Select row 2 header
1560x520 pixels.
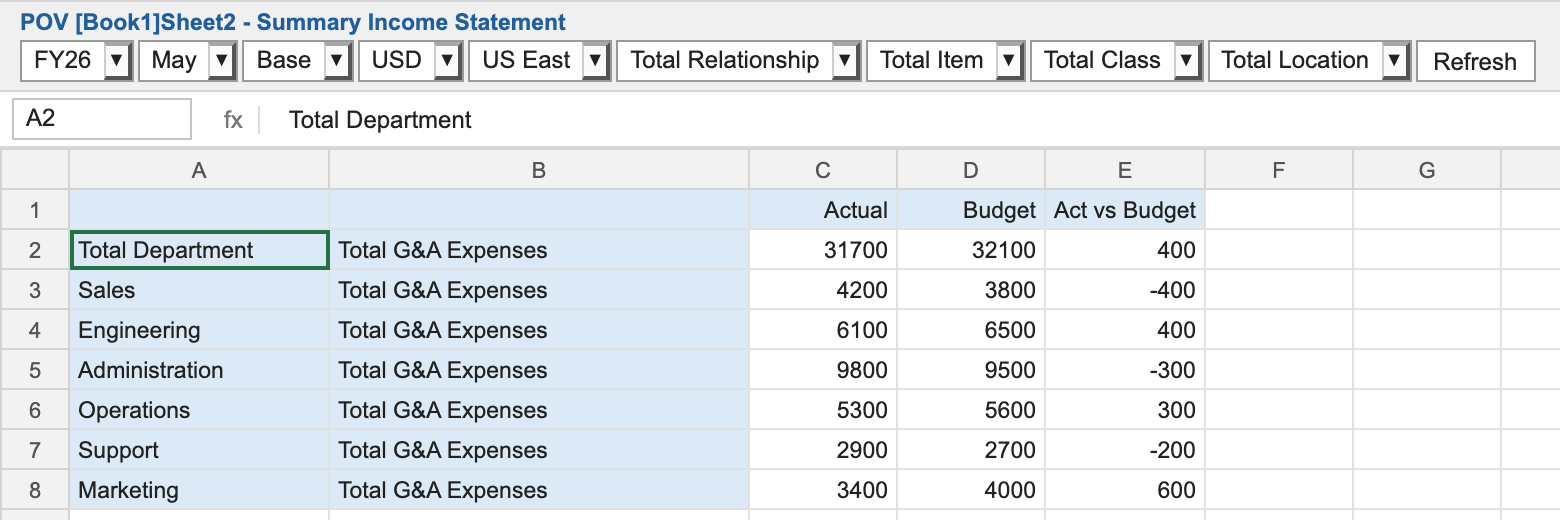(35, 250)
